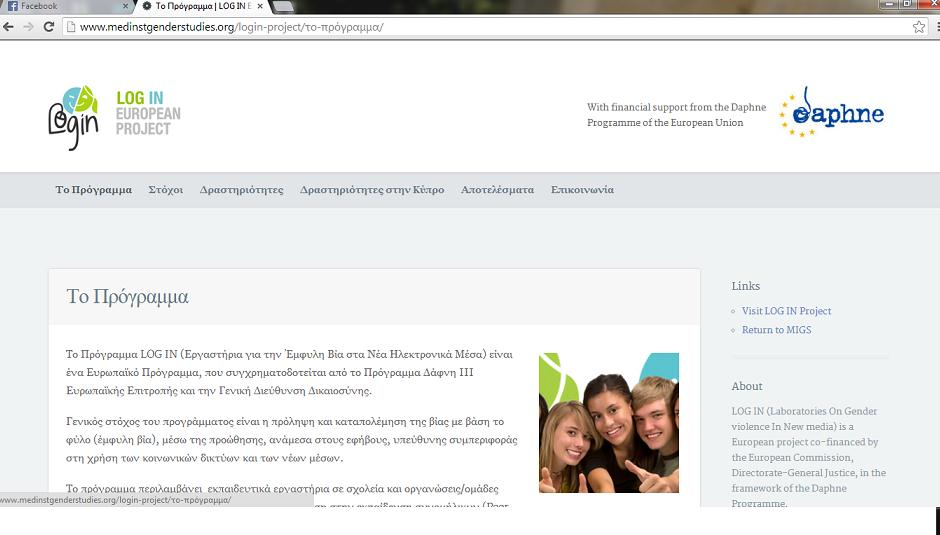940x535 pixels.
Task: Open the Επικοινωνία menu item
Action: [x=582, y=190]
